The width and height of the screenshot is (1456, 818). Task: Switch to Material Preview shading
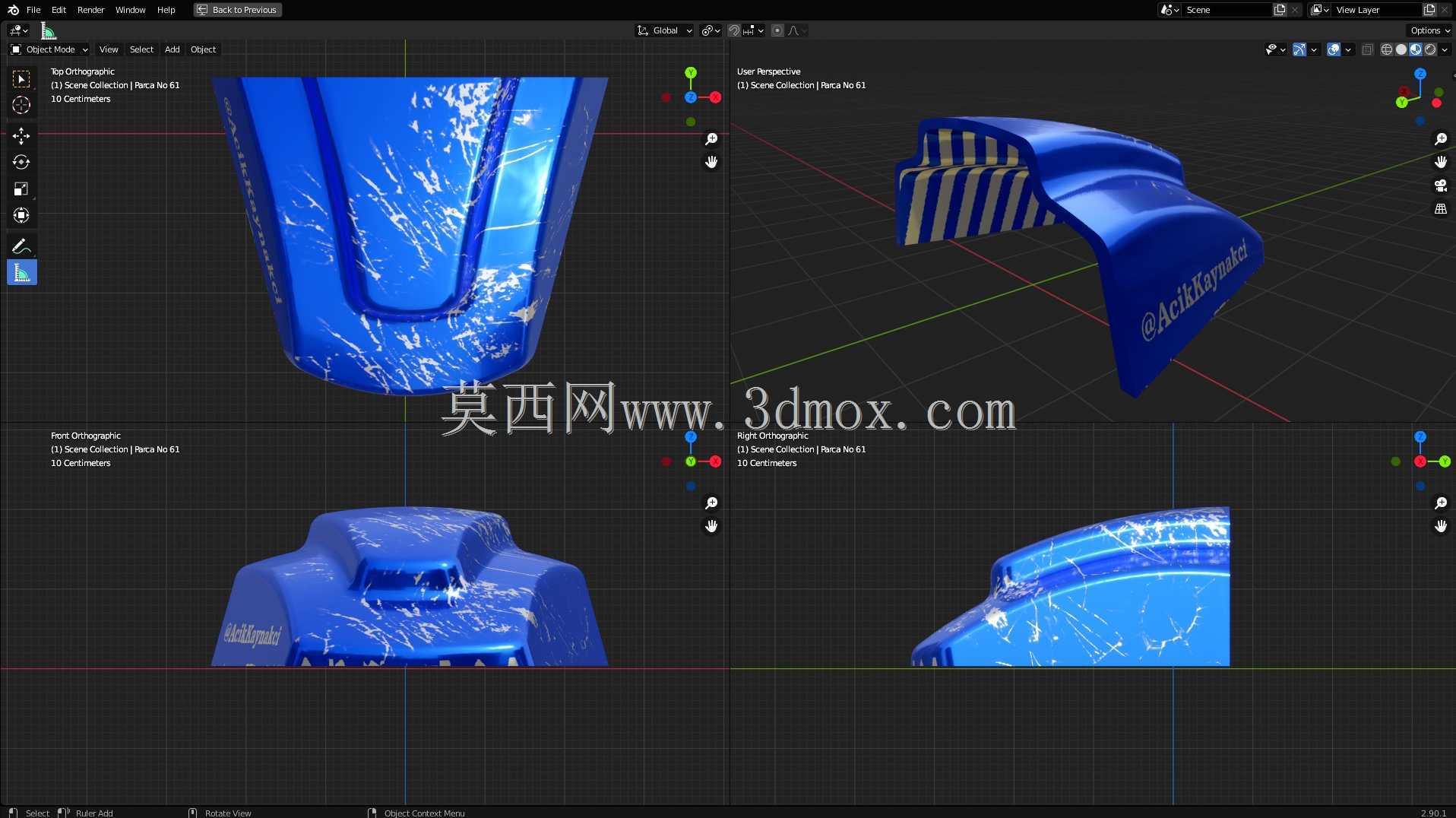(x=1416, y=49)
